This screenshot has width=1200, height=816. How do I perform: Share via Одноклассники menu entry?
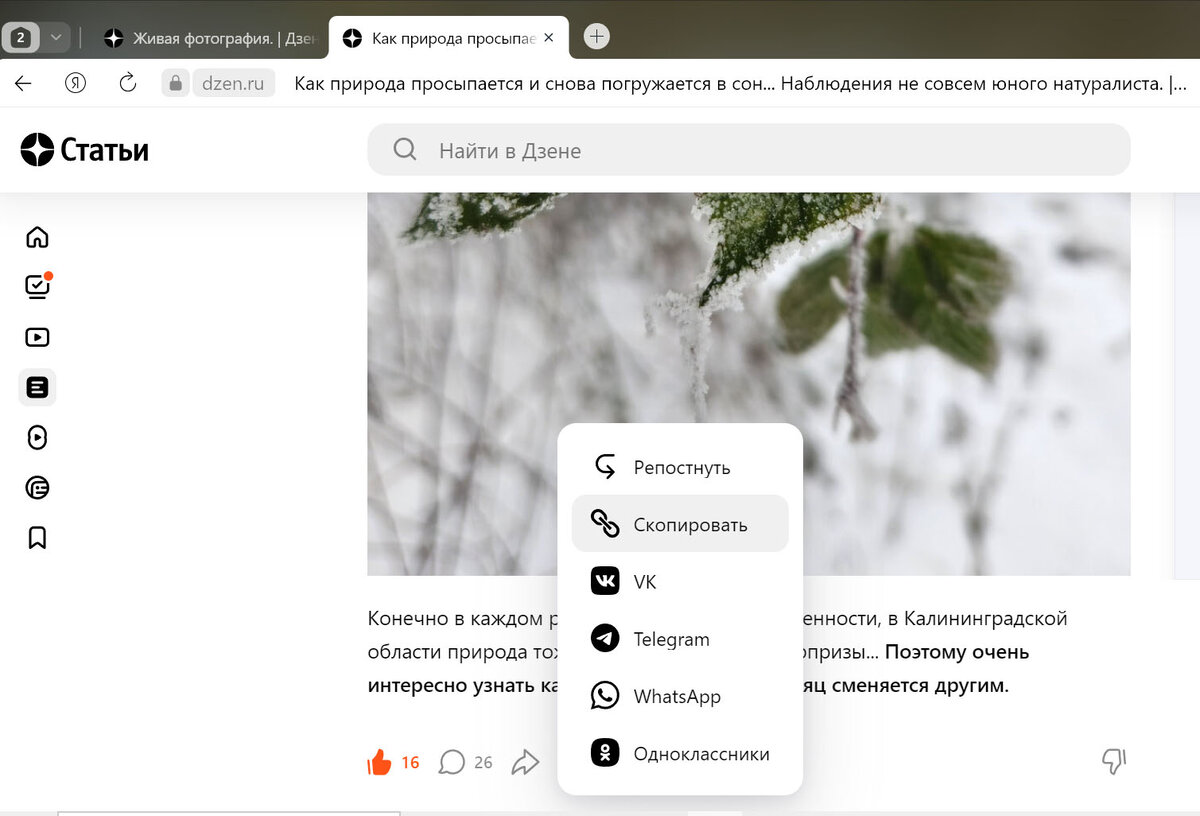(x=680, y=752)
